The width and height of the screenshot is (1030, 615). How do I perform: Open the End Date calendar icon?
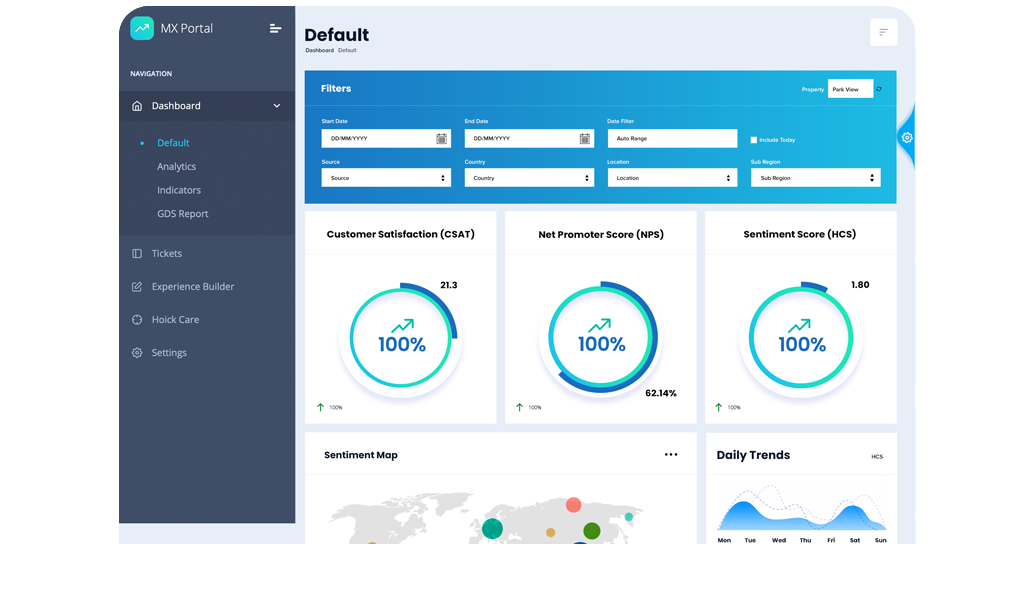pos(585,139)
